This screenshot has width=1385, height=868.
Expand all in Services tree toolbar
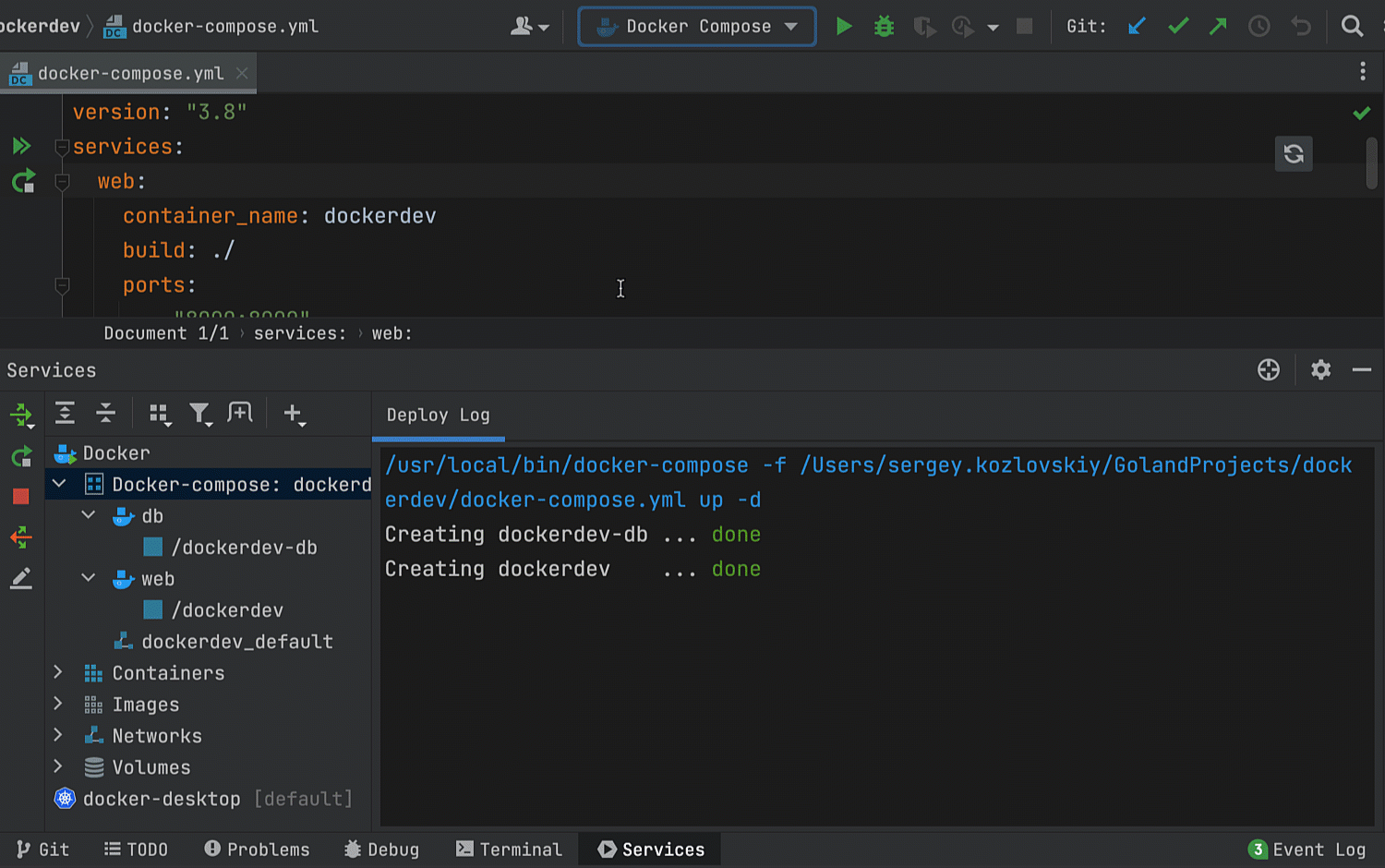pyautogui.click(x=65, y=413)
